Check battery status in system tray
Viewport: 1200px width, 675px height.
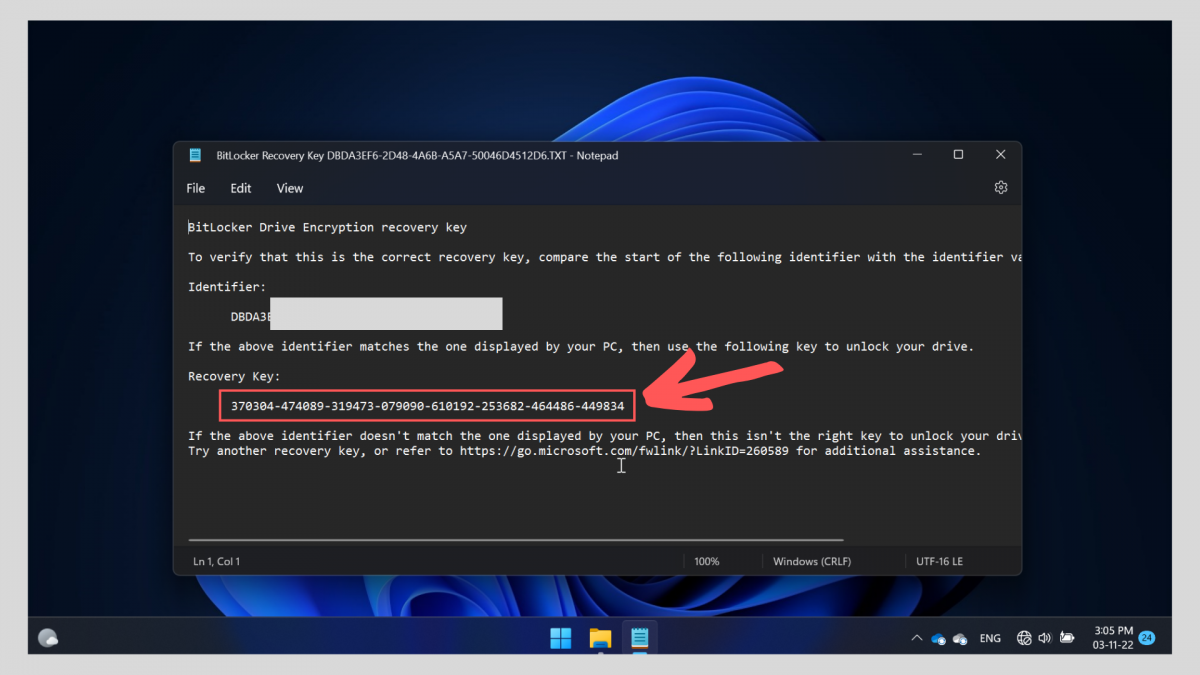point(1067,637)
